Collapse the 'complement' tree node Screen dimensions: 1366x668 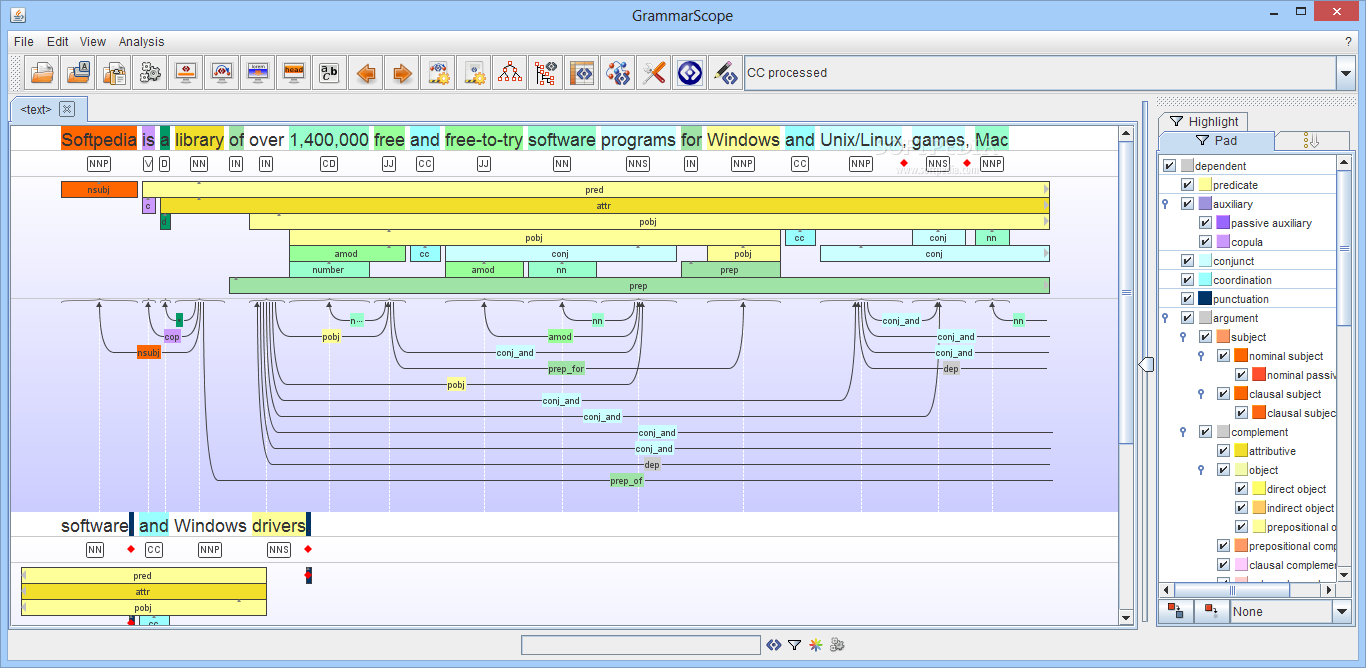pyautogui.click(x=1183, y=432)
